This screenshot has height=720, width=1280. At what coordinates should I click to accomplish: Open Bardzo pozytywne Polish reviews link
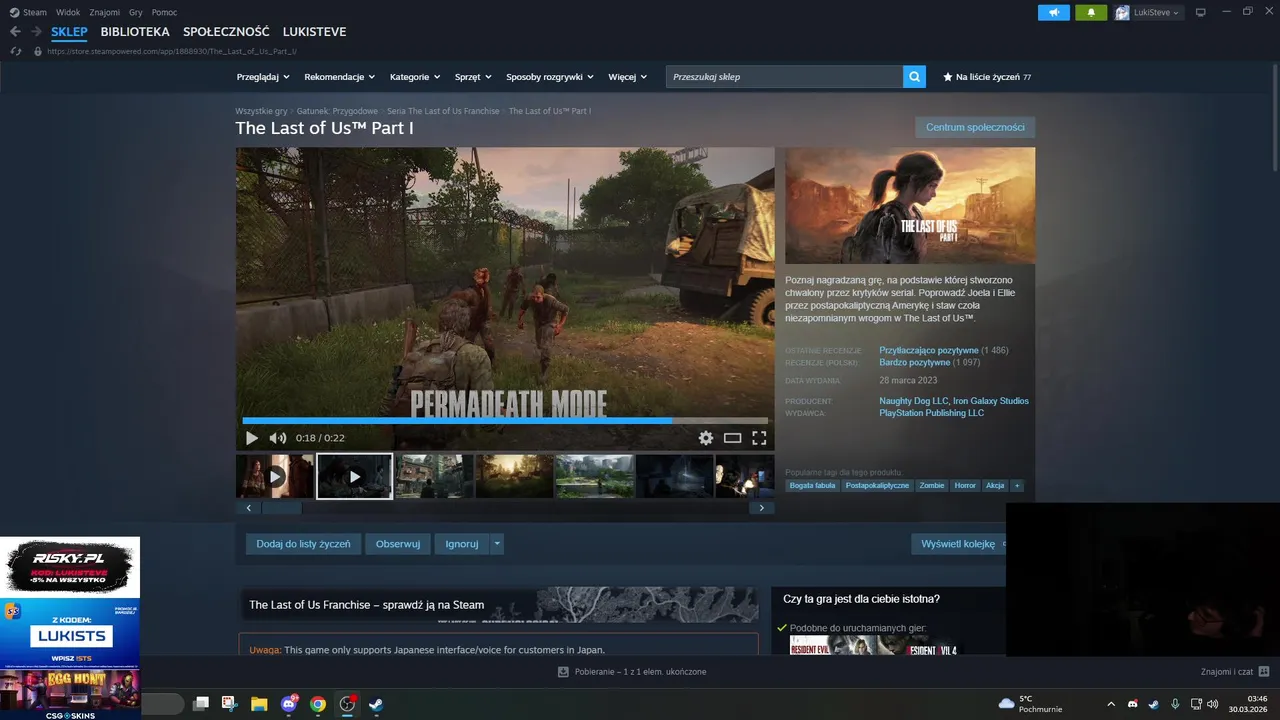pos(915,363)
